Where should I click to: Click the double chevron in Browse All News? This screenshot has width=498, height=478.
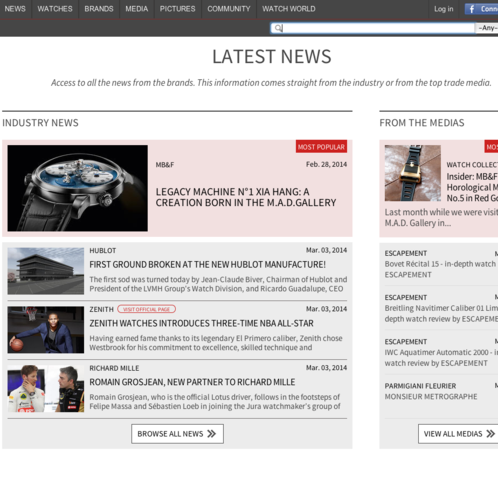click(211, 434)
